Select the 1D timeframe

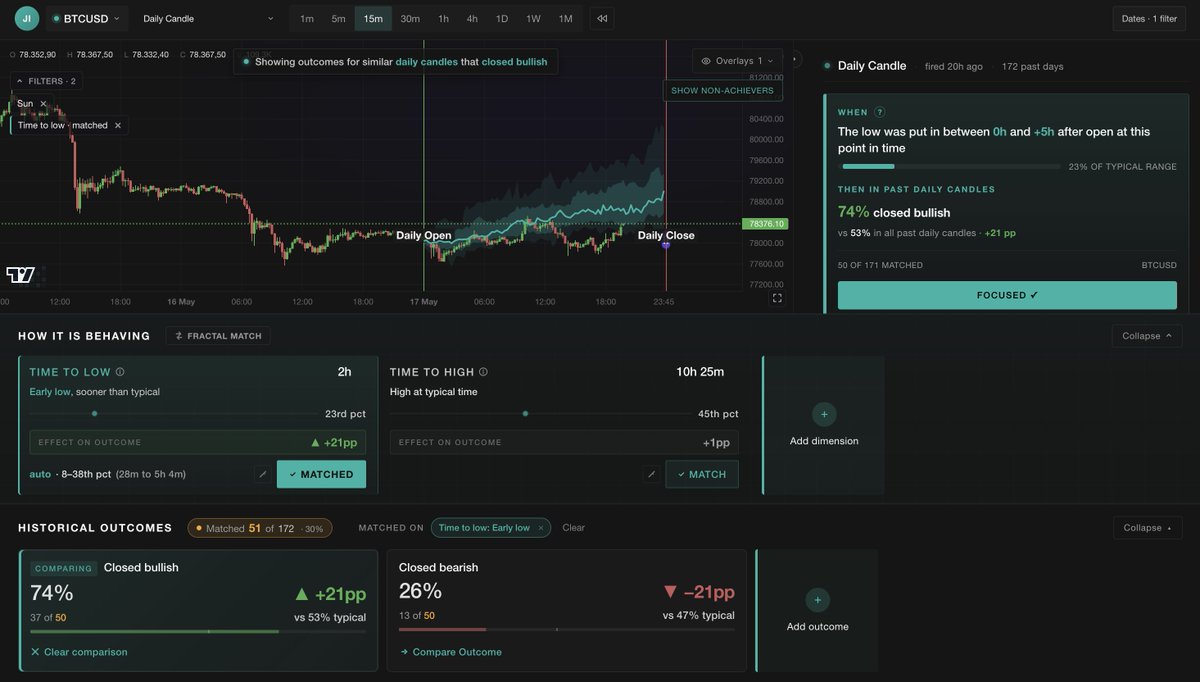(502, 18)
